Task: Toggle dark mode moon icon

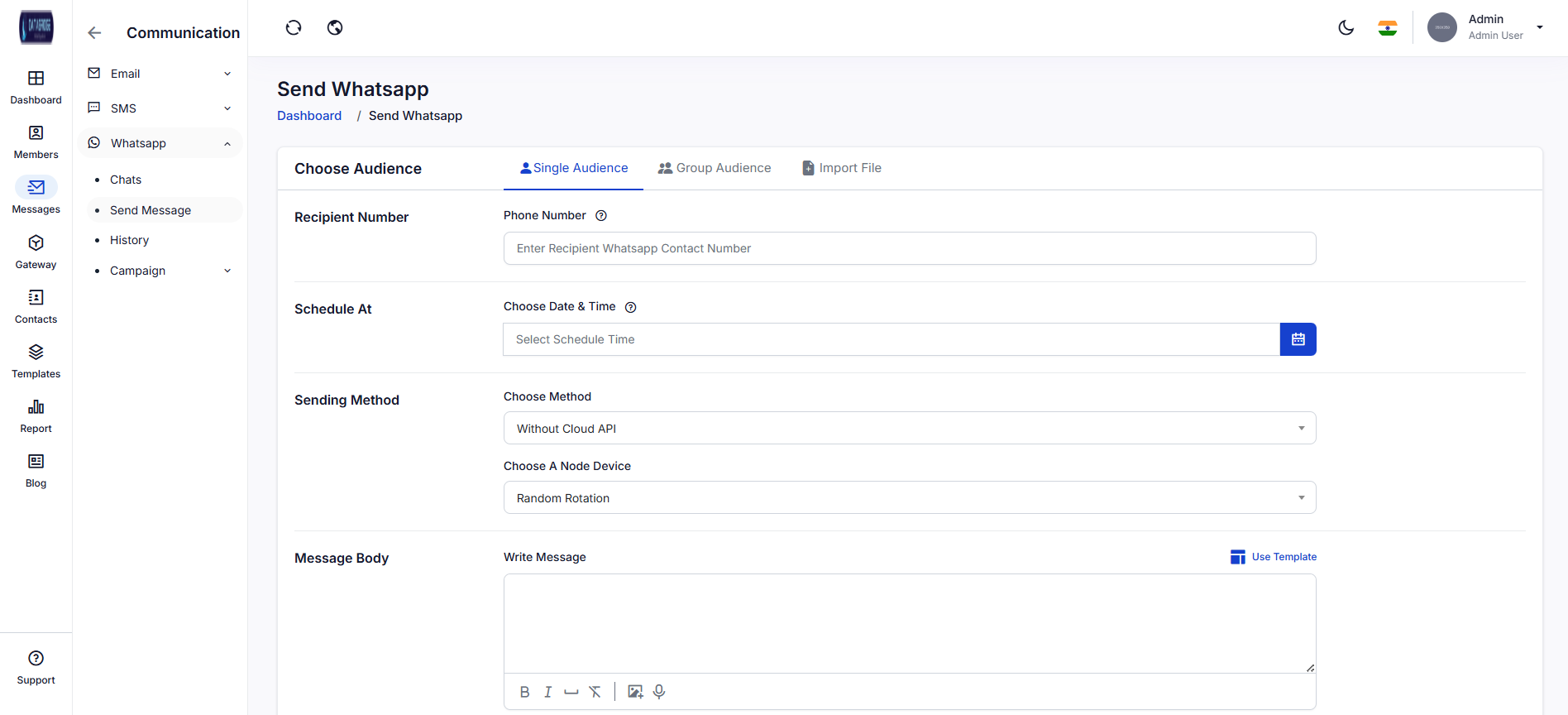Action: tap(1346, 28)
